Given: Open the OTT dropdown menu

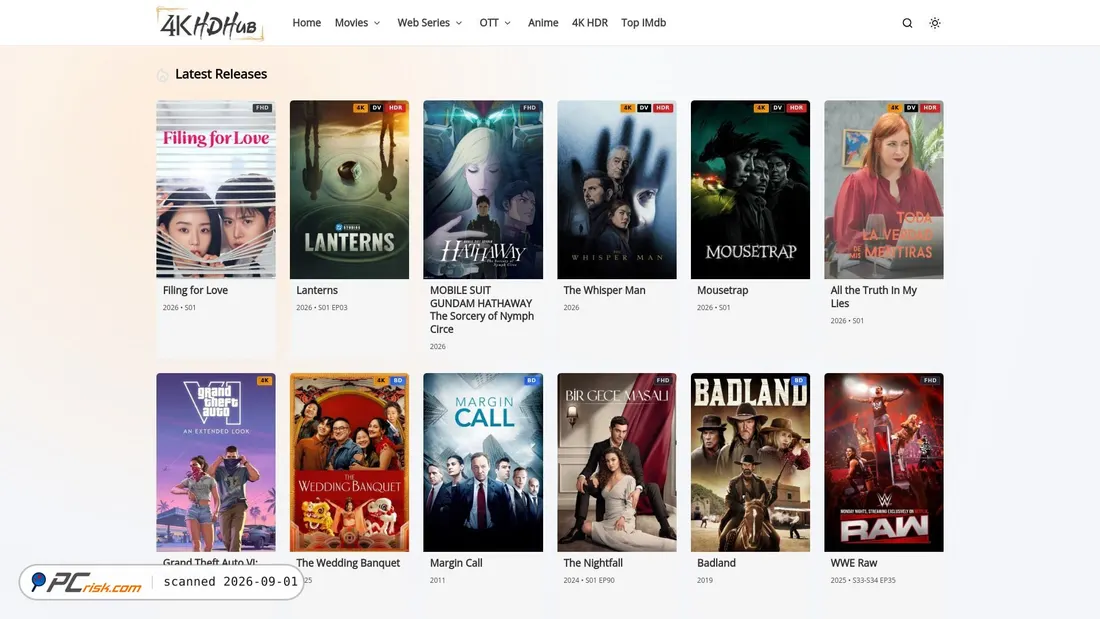Looking at the screenshot, I should [495, 22].
